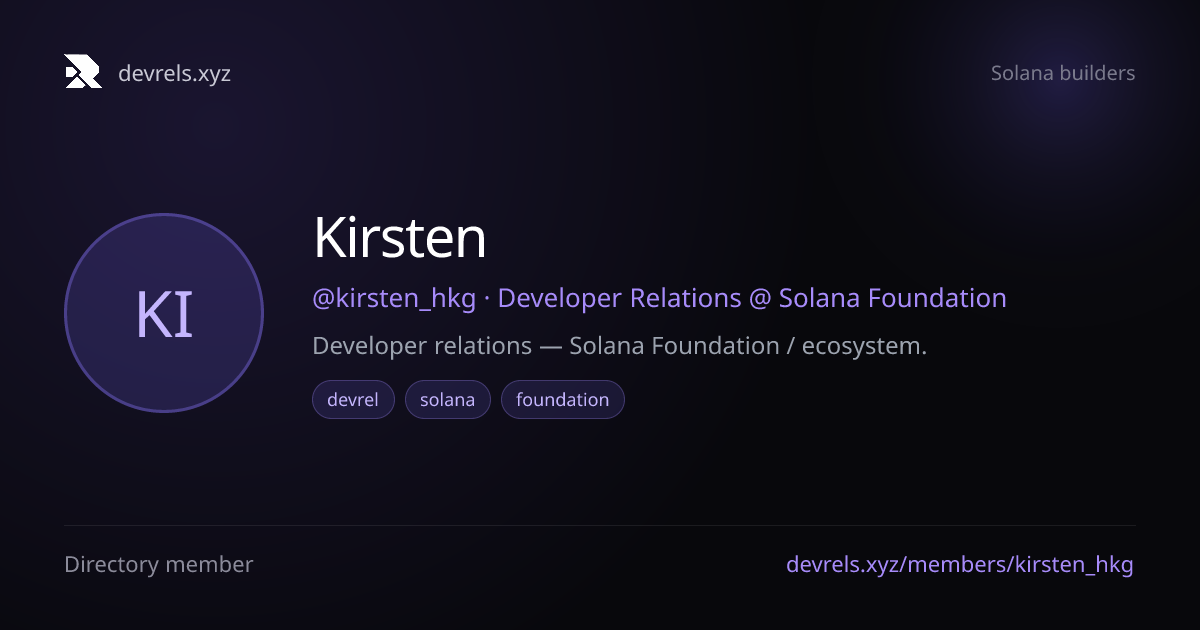Screen dimensions: 1200x630
Task: Select the Developer relations description text
Action: point(620,346)
